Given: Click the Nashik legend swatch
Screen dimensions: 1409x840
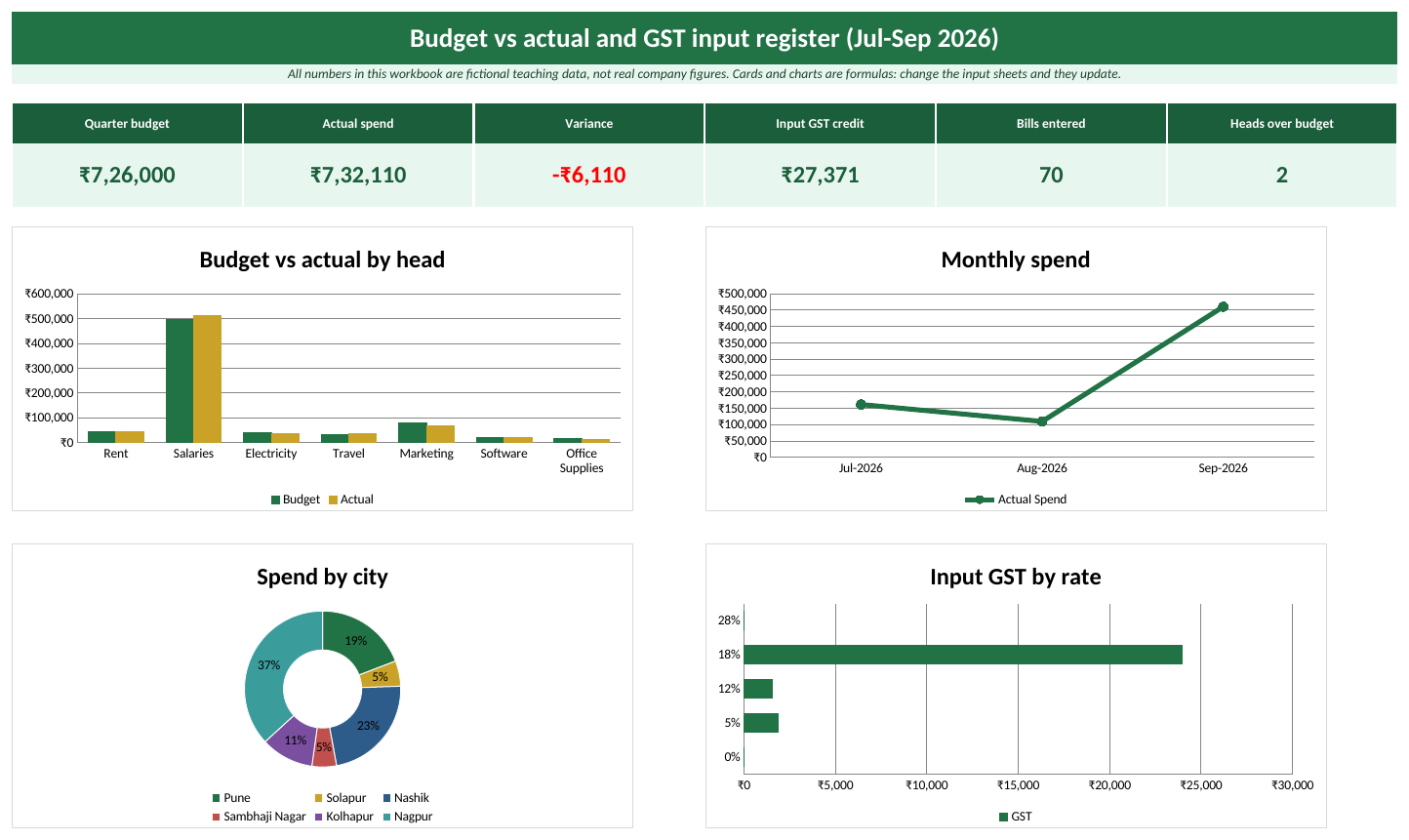Looking at the screenshot, I should pyautogui.click(x=387, y=798).
